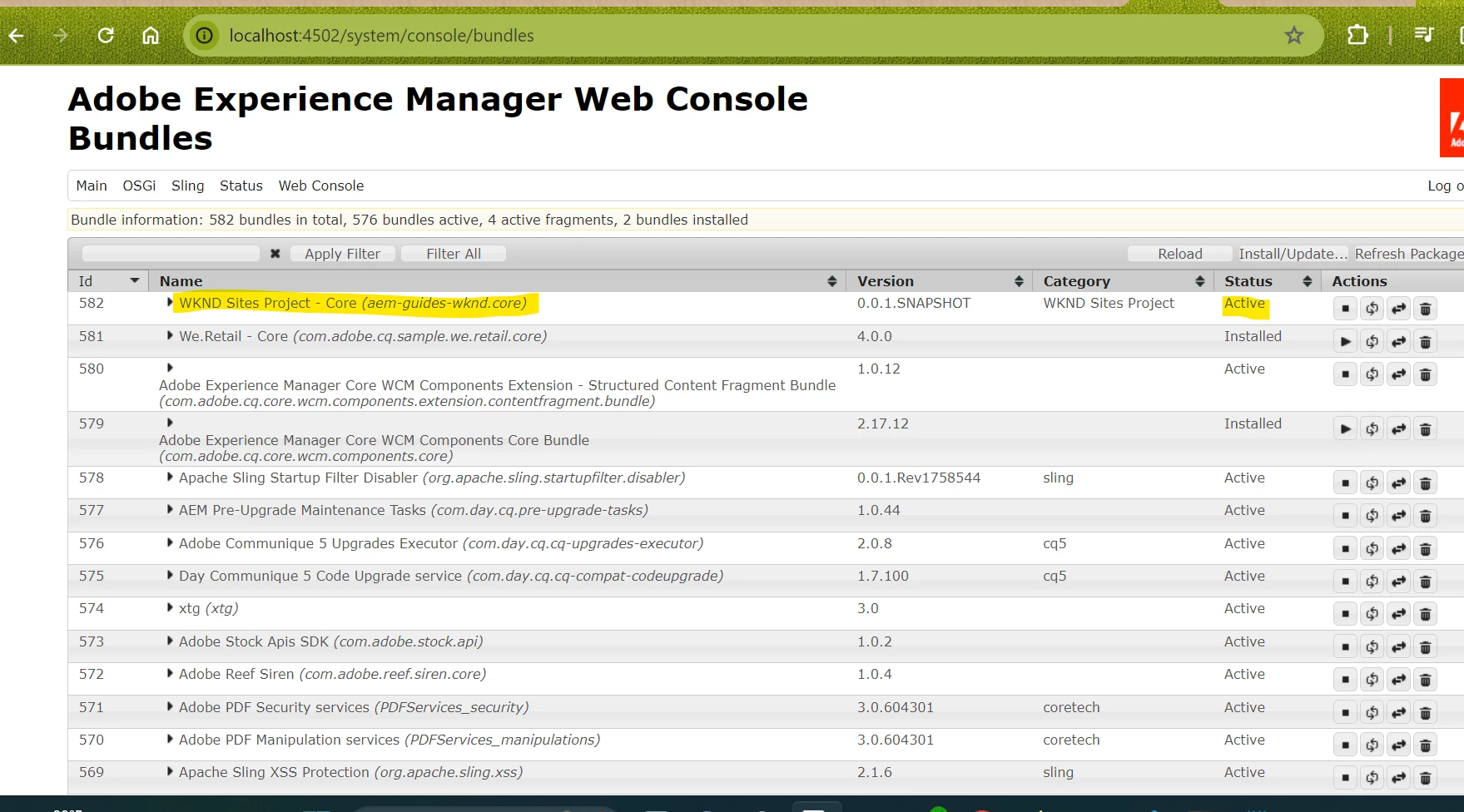The height and width of the screenshot is (812, 1464).
Task: Stop the Adobe Stock Apis SDK bundle
Action: click(x=1345, y=646)
